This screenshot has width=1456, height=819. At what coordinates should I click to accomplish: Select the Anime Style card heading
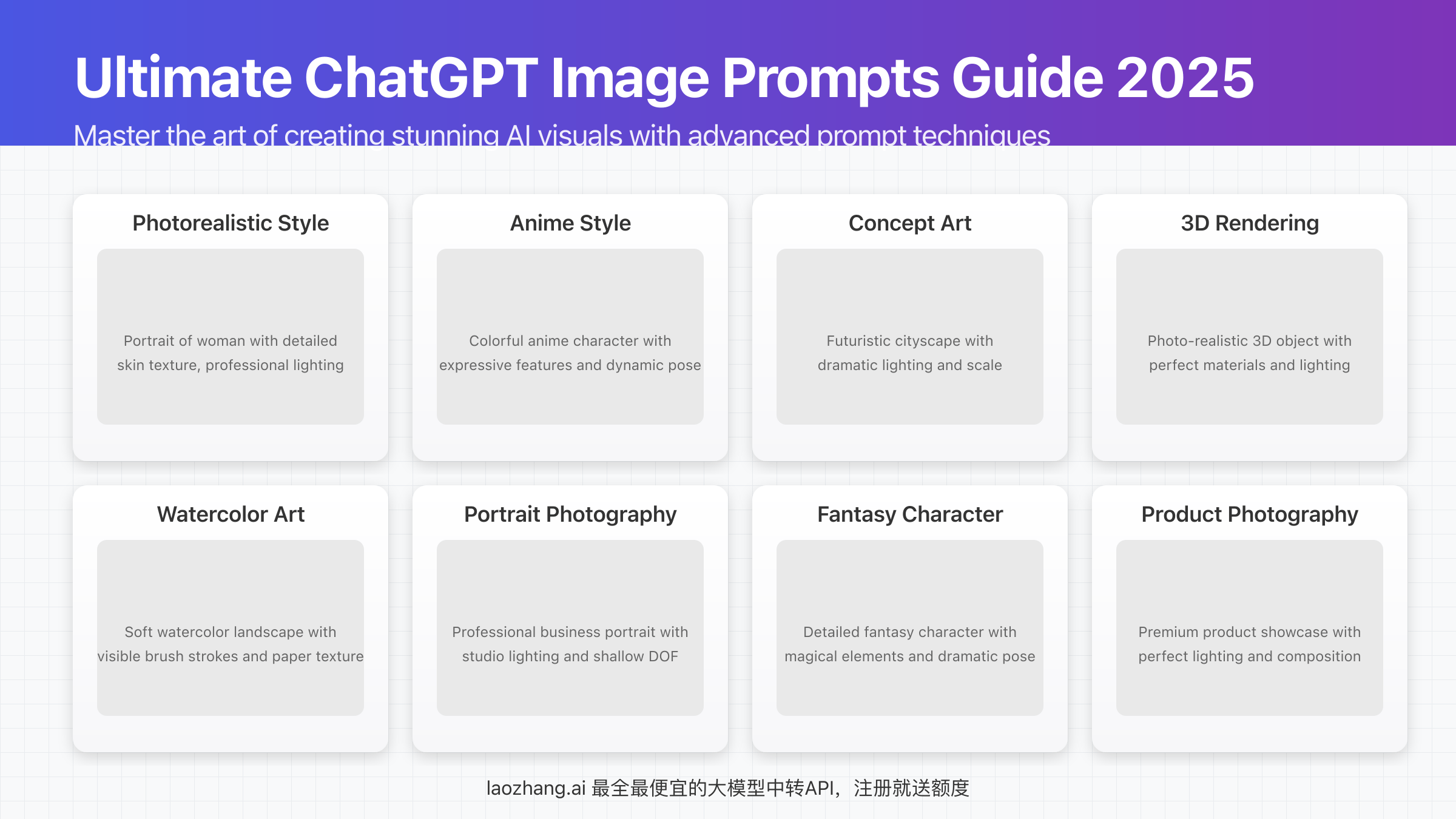(x=570, y=223)
